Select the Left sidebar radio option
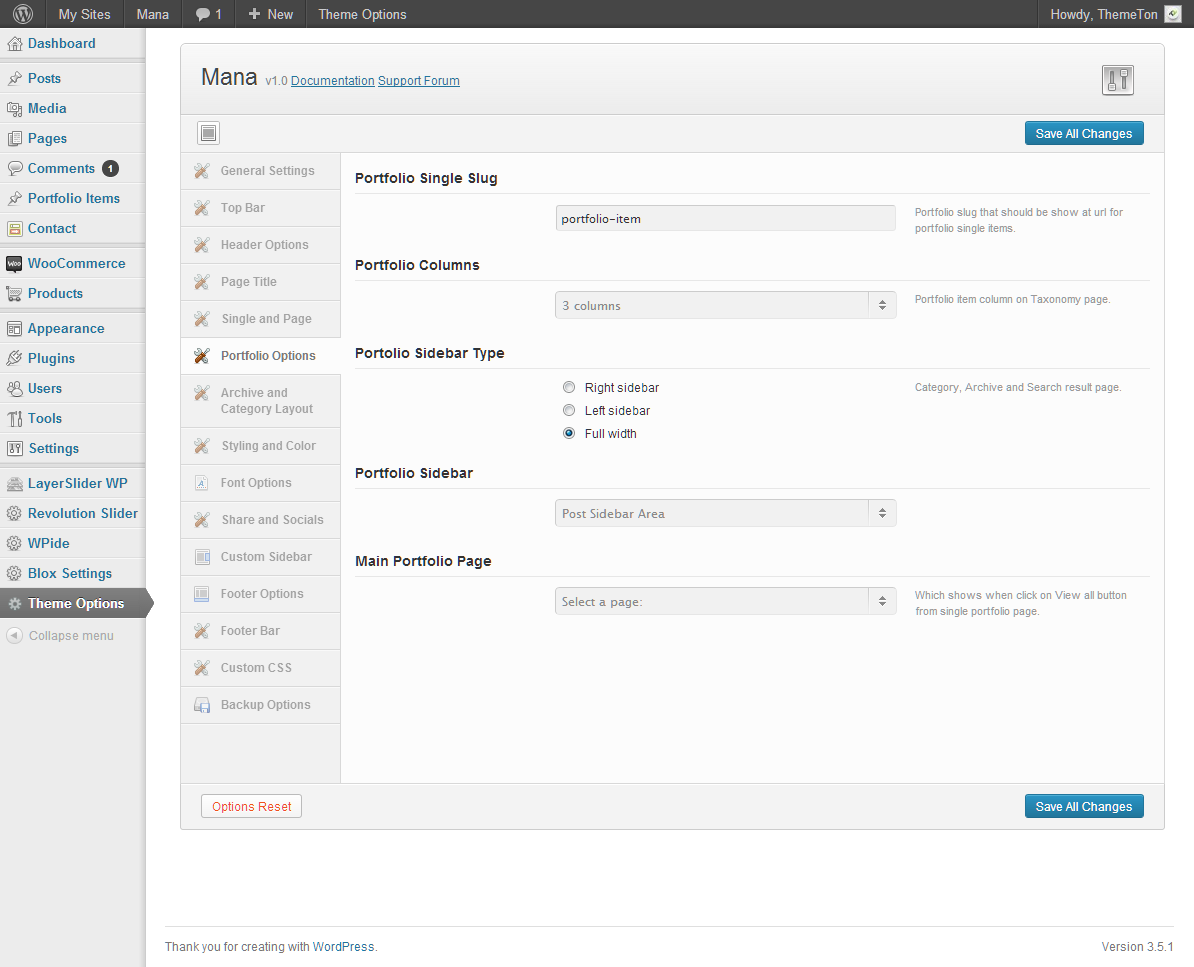Image resolution: width=1194 pixels, height=967 pixels. pos(569,410)
